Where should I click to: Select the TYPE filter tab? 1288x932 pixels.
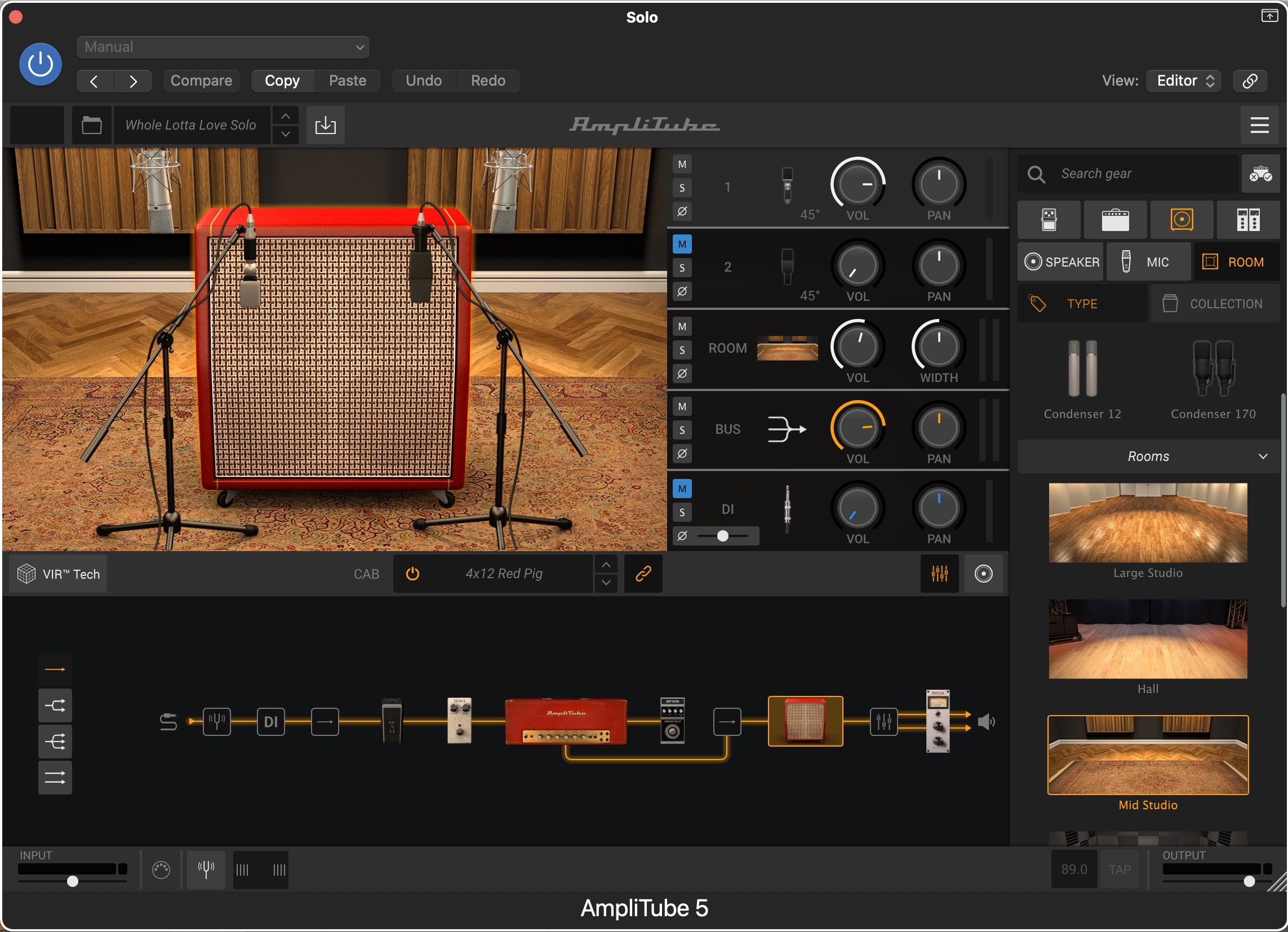(x=1082, y=304)
